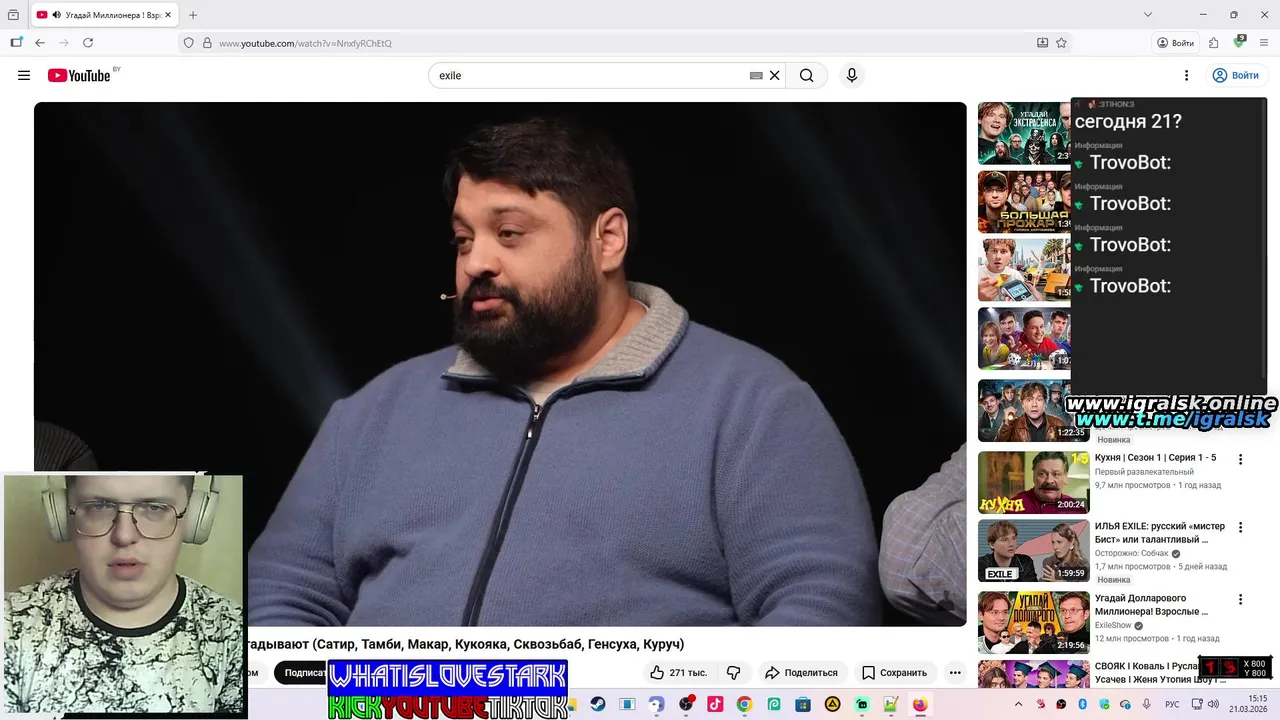1280x720 pixels.
Task: Open the list all tabs dropdown
Action: [x=1147, y=15]
